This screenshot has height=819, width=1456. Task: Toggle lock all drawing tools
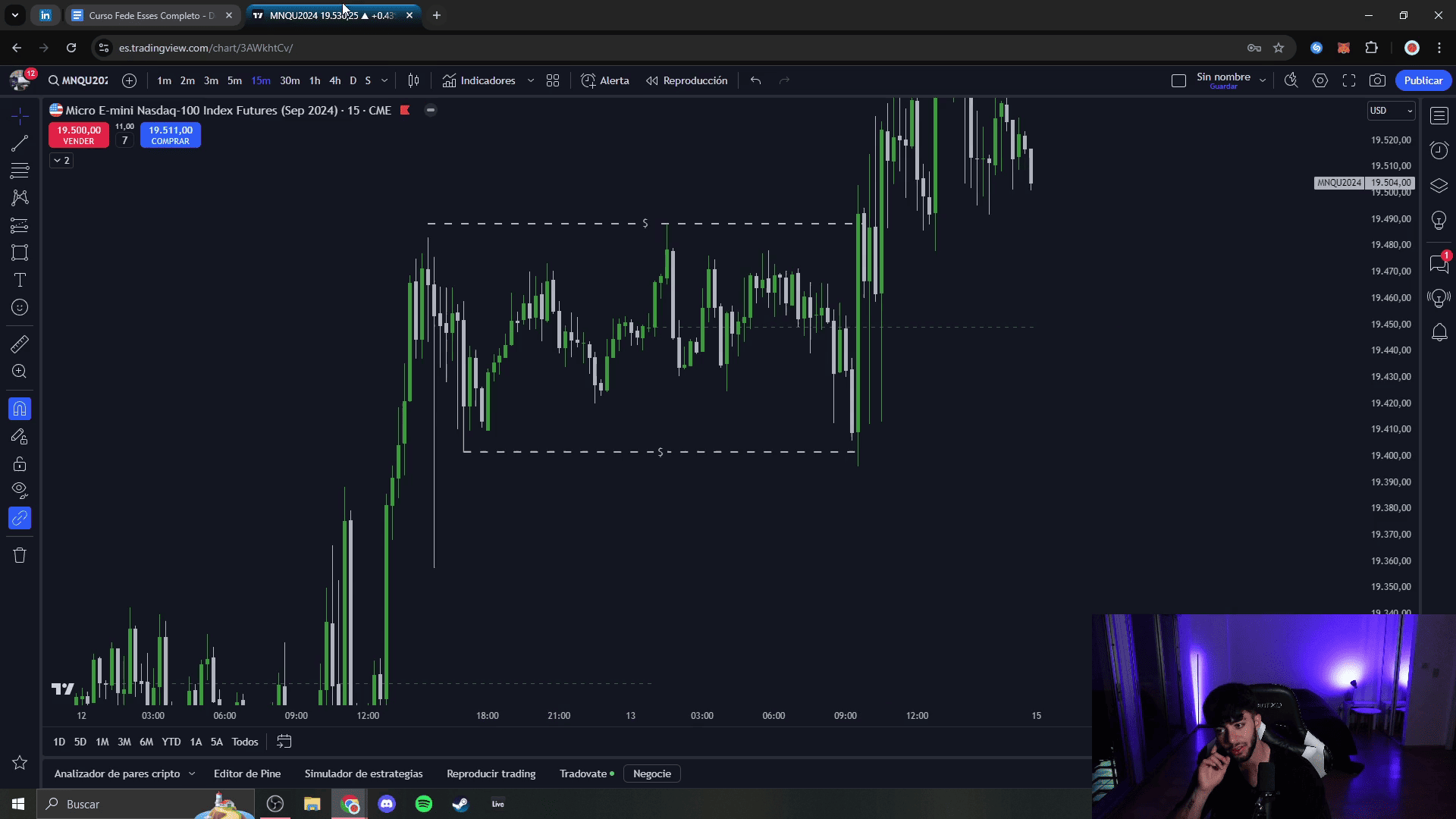click(20, 464)
